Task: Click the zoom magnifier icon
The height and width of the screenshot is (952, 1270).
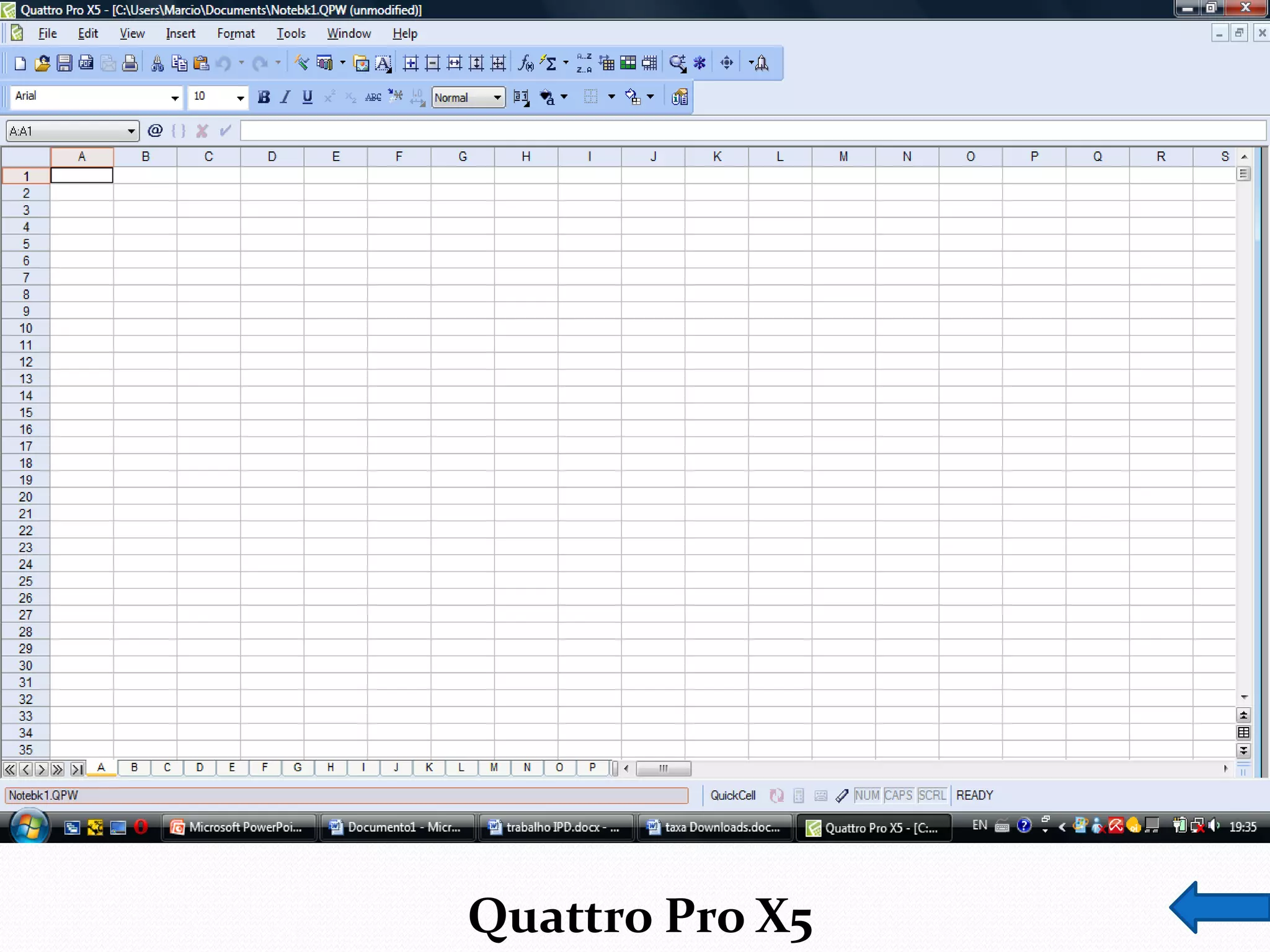Action: (x=677, y=63)
